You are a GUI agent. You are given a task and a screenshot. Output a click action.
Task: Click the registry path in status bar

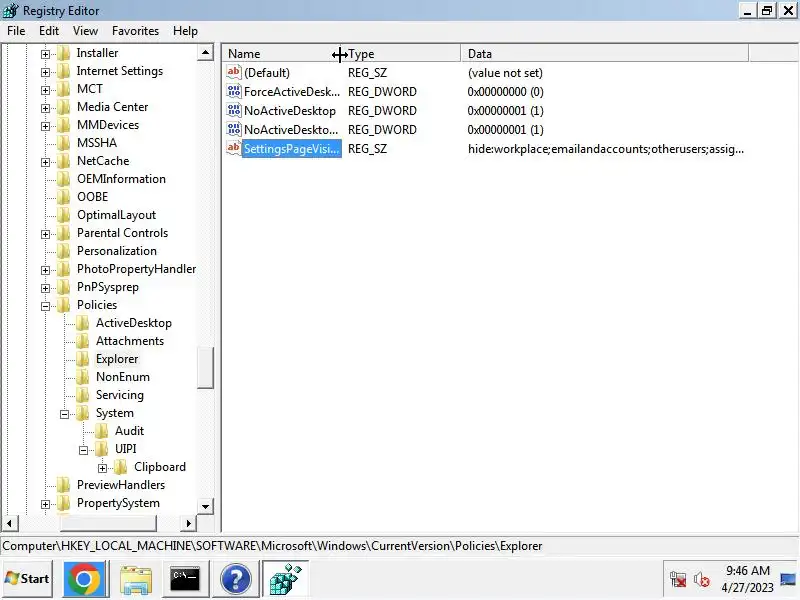[272, 546]
